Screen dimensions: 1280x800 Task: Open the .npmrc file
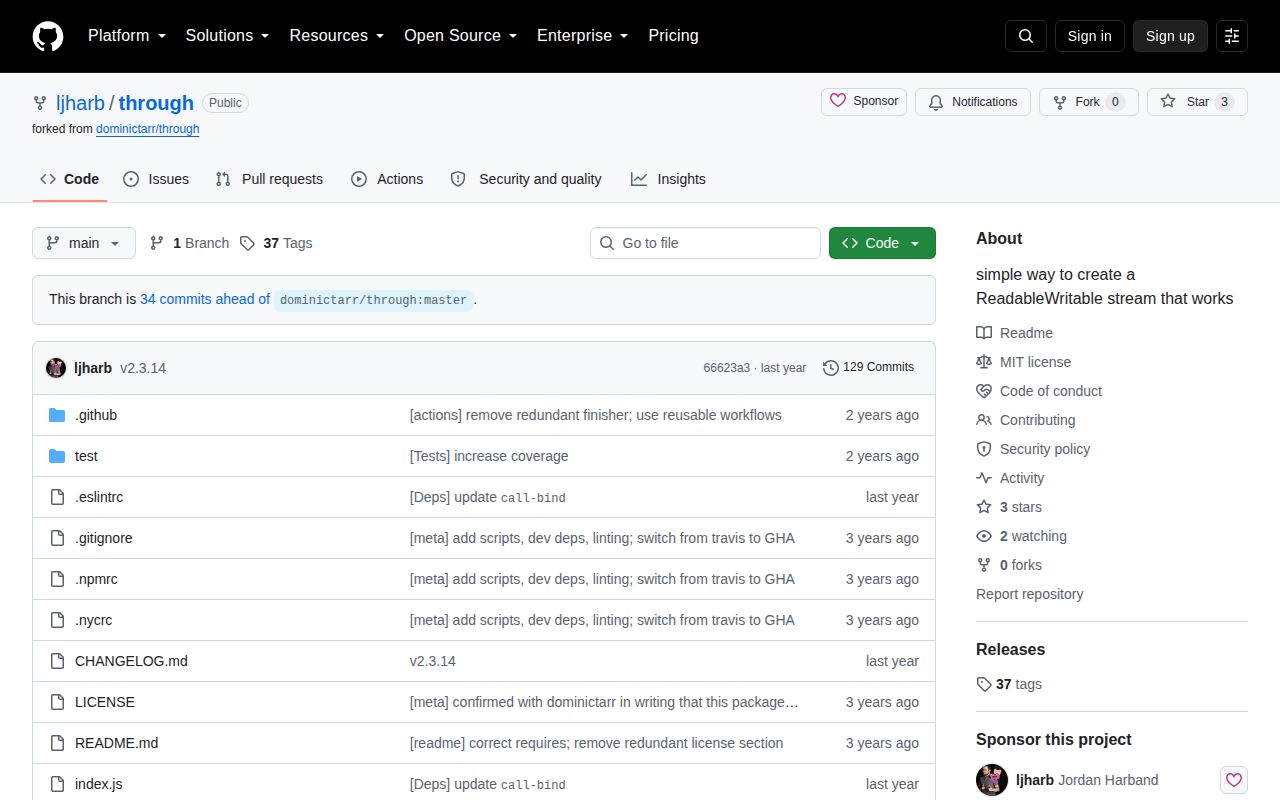coord(96,579)
